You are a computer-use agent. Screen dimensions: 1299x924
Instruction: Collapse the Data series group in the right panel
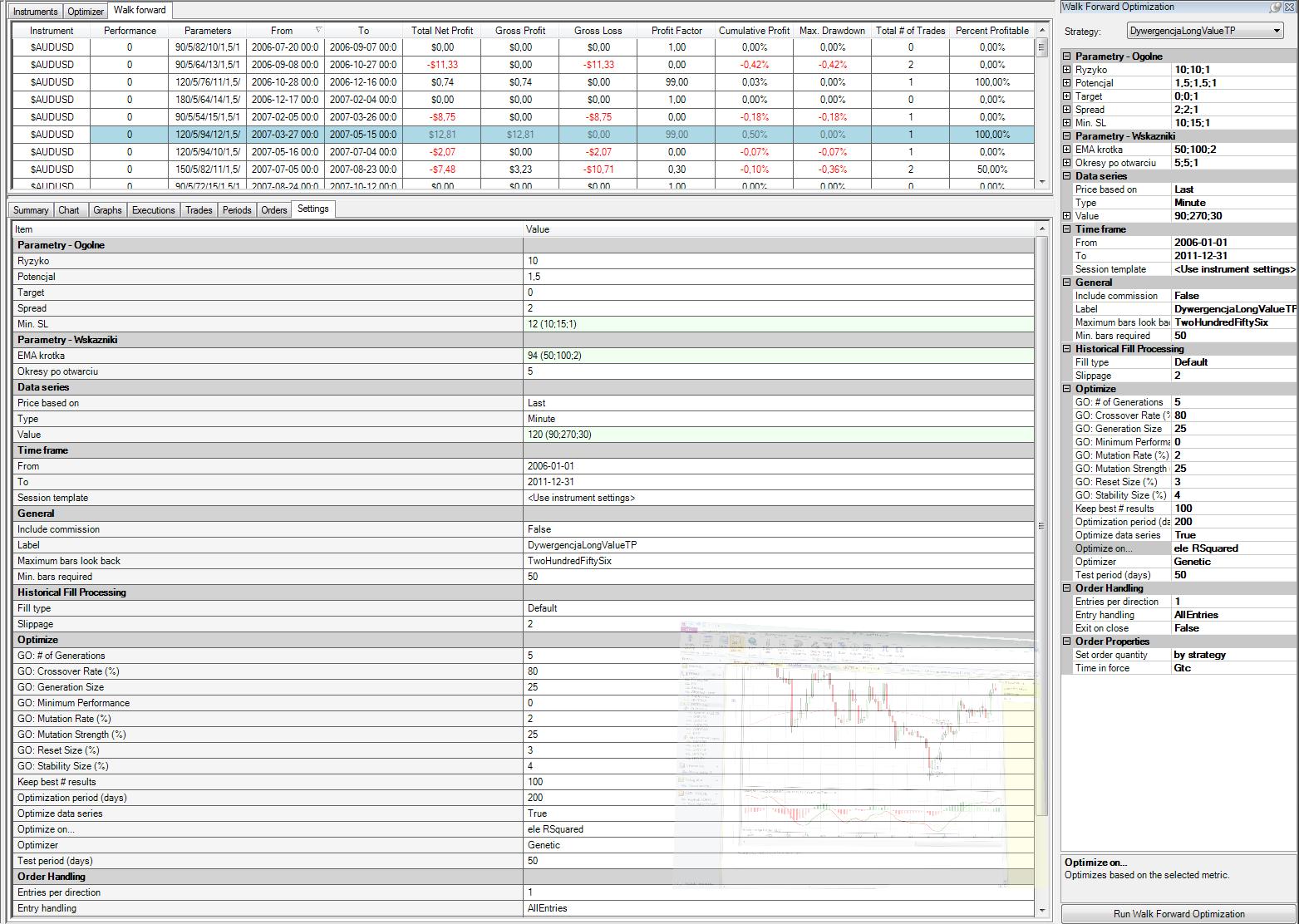(1067, 176)
